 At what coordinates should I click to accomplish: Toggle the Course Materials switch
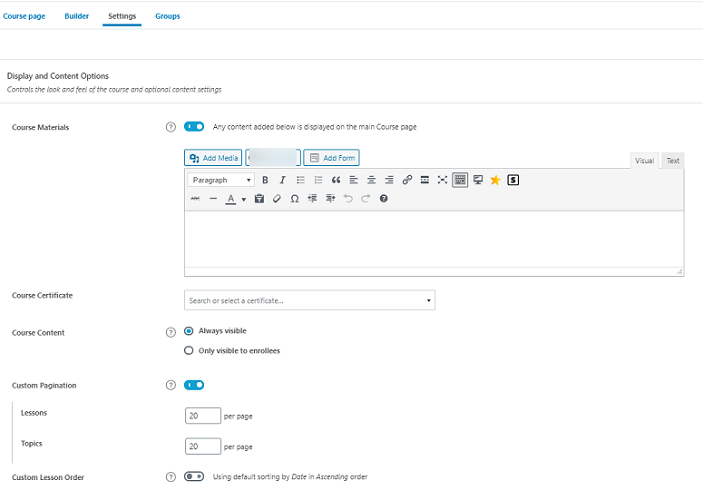(x=194, y=126)
